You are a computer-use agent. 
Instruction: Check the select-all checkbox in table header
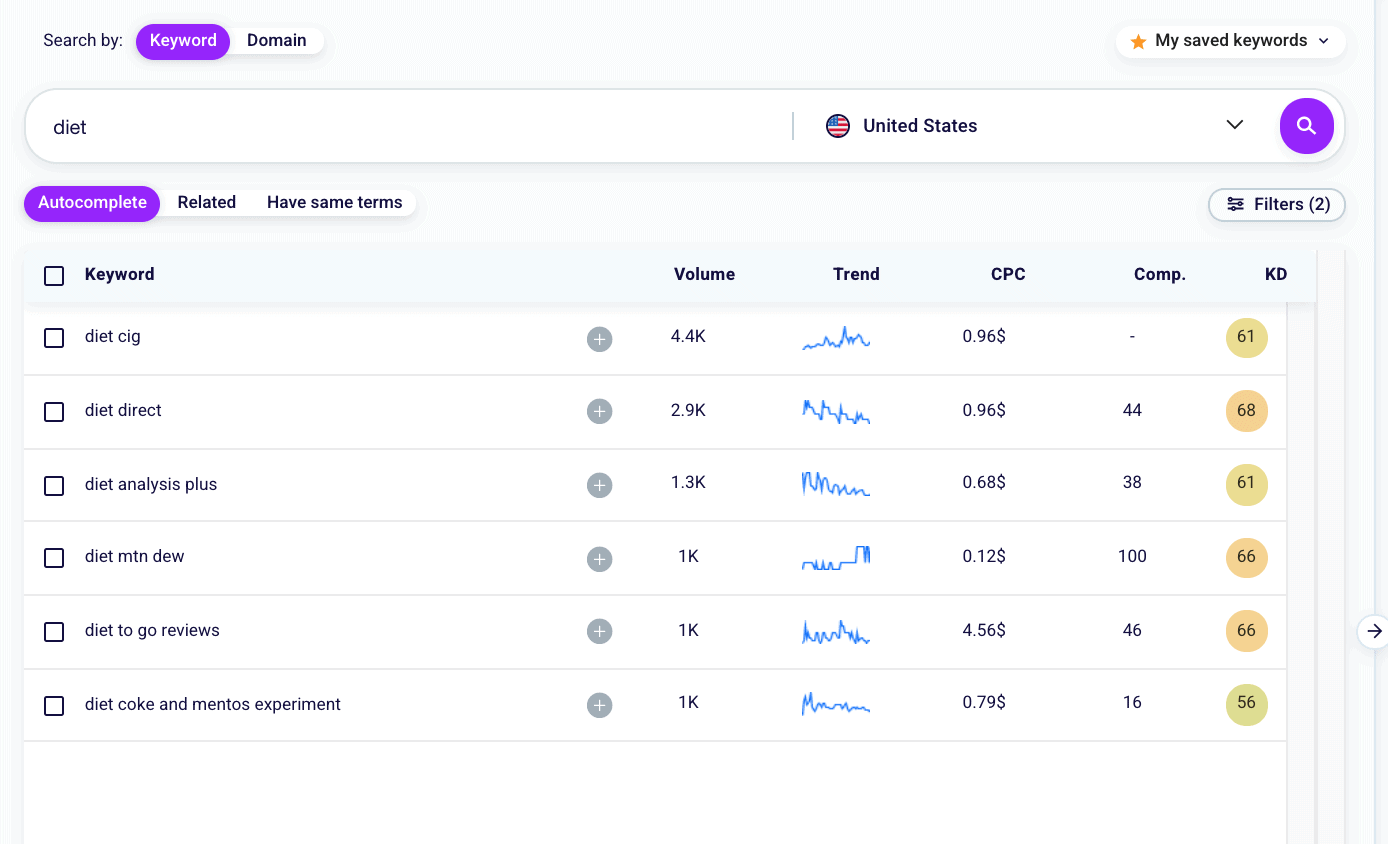pyautogui.click(x=54, y=276)
